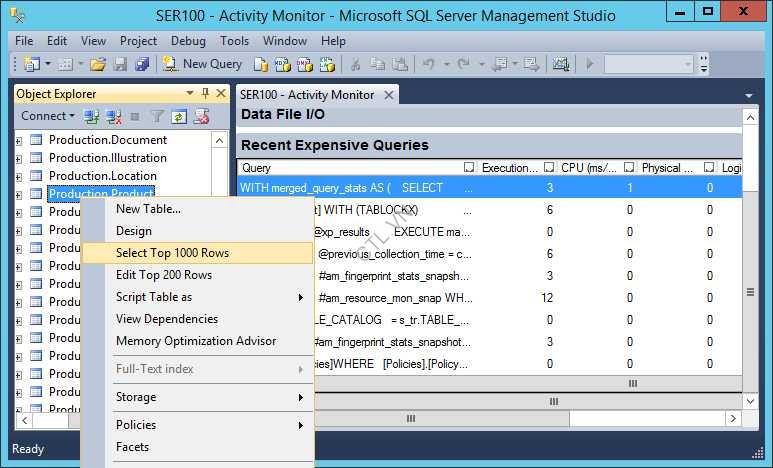Choose New Table... in context menu
Viewport: 773px width, 468px height.
click(x=197, y=209)
